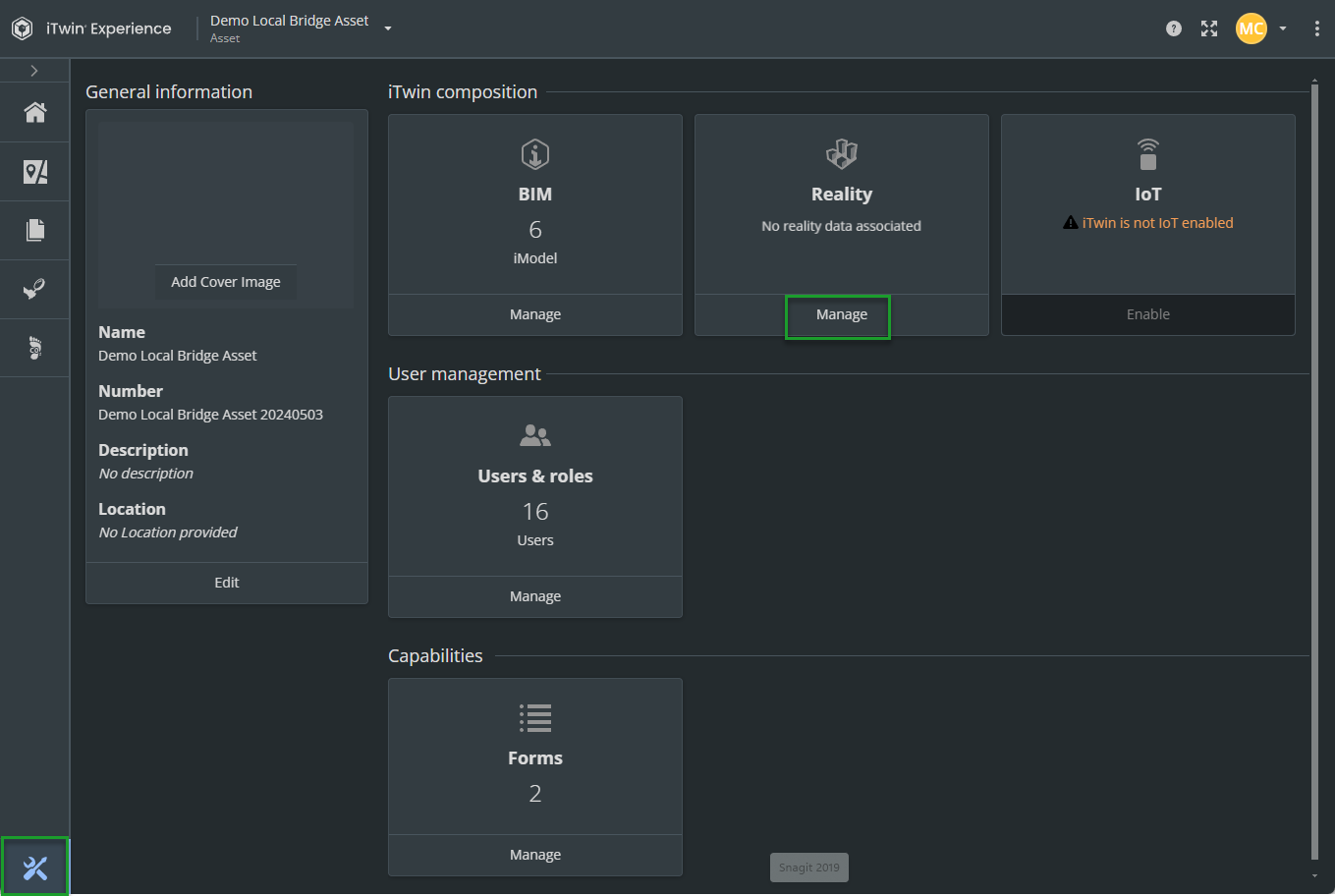Open the hand-with-magnifier inspection sidebar icon
The height and width of the screenshot is (896, 1335).
pos(35,289)
